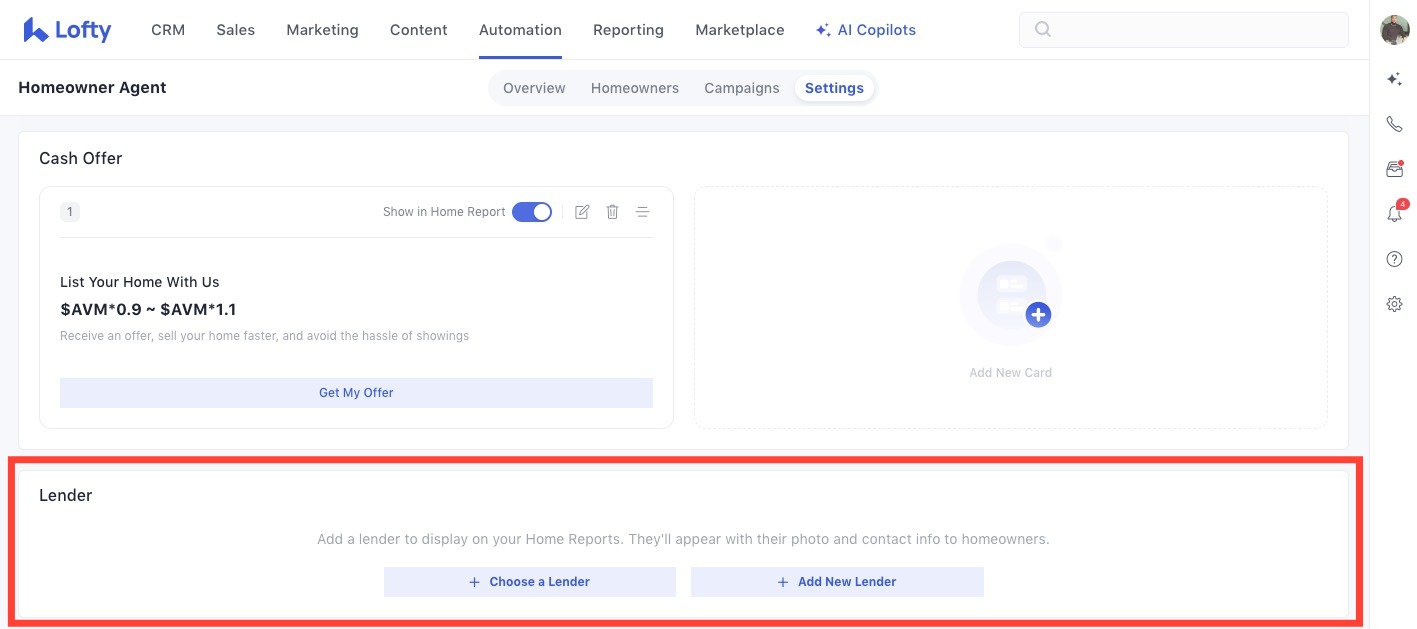Toggle off Show in Home Report

click(x=532, y=212)
